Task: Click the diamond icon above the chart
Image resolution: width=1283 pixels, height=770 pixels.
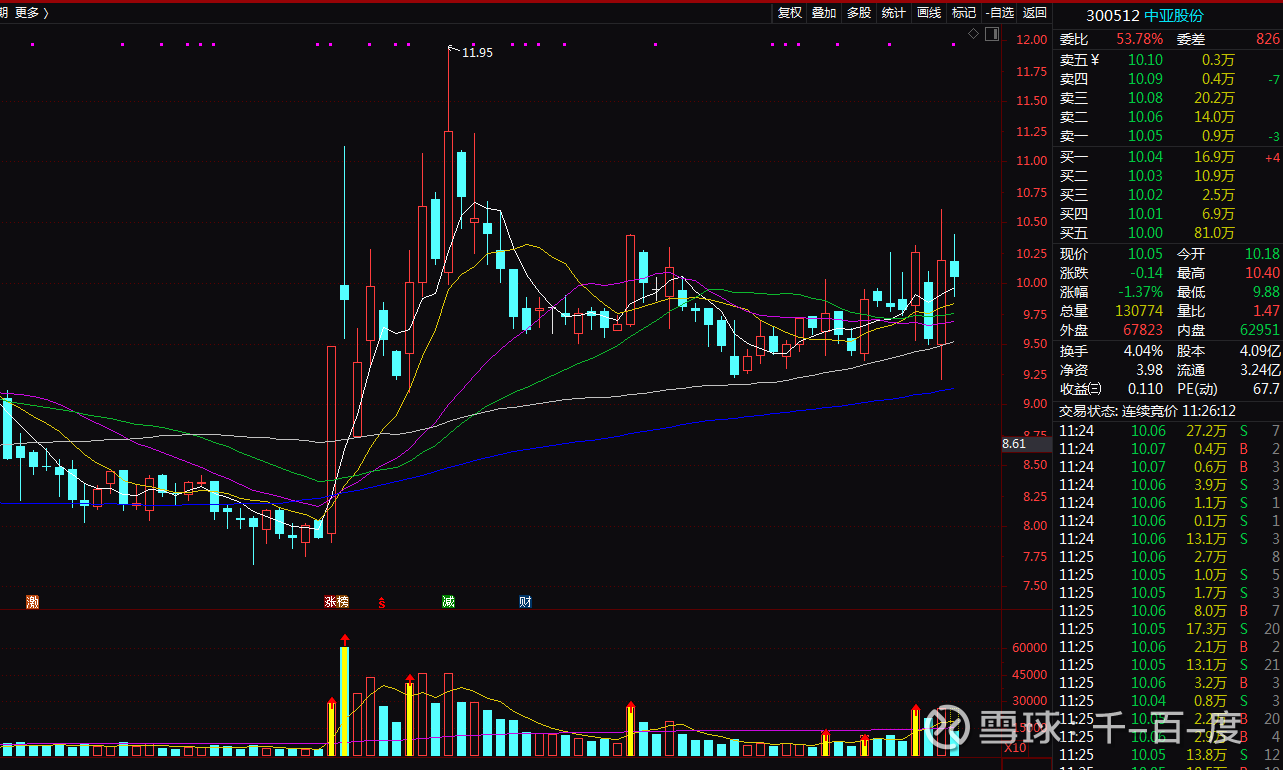Action: point(974,34)
